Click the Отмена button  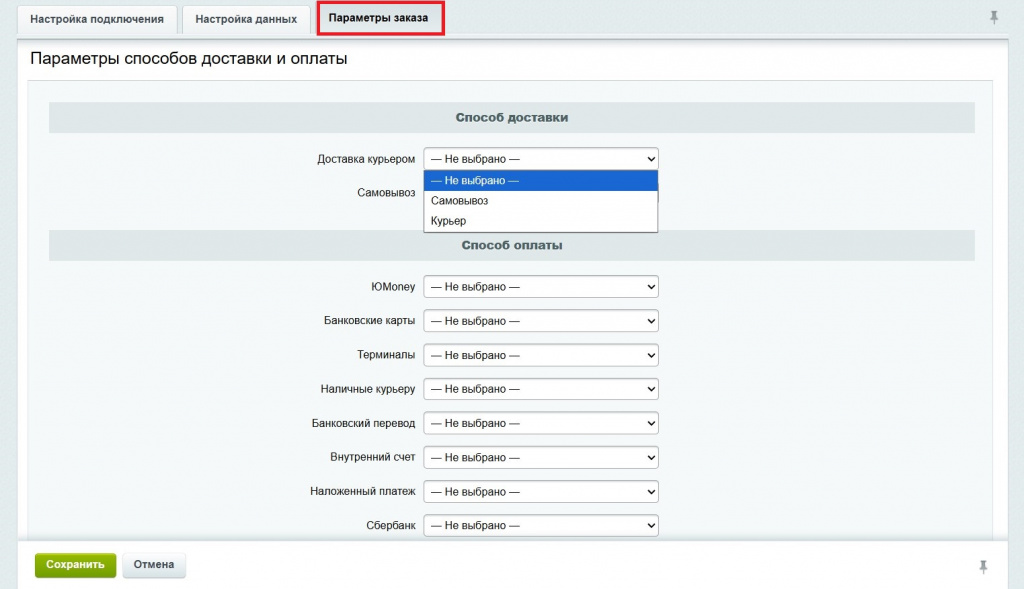(154, 565)
